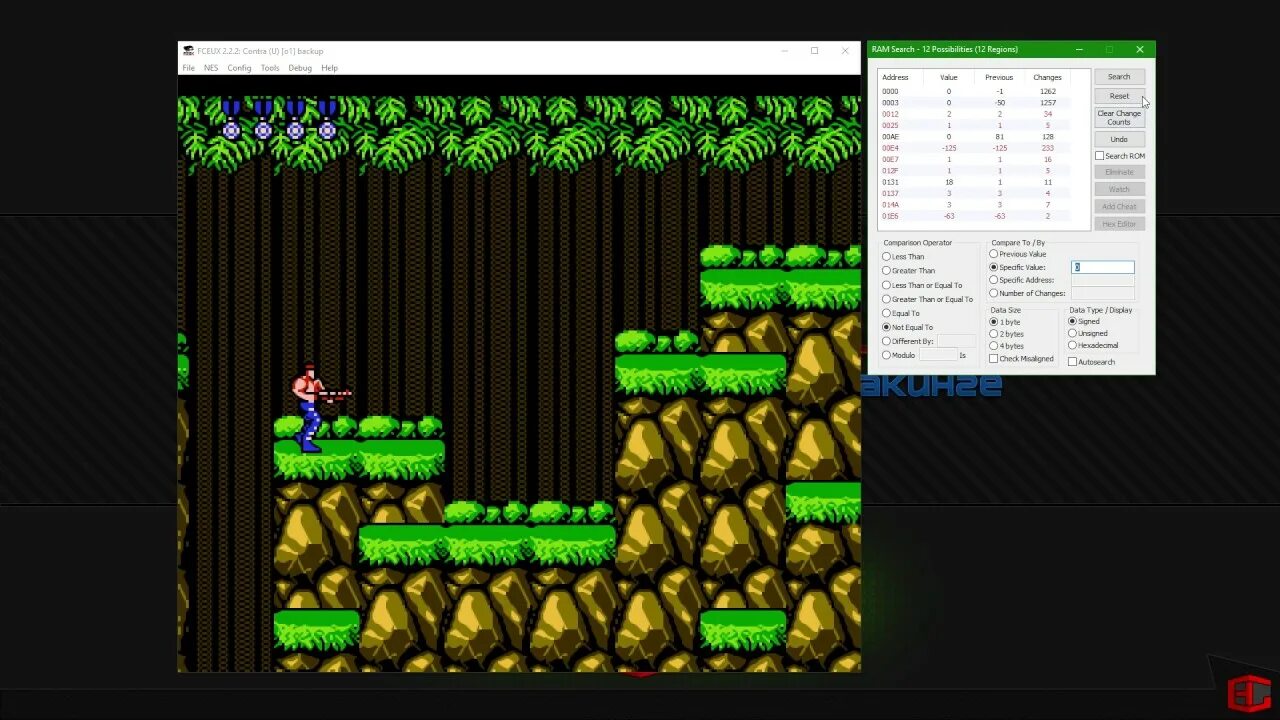
Task: Click the Value column header
Action: [x=948, y=77]
